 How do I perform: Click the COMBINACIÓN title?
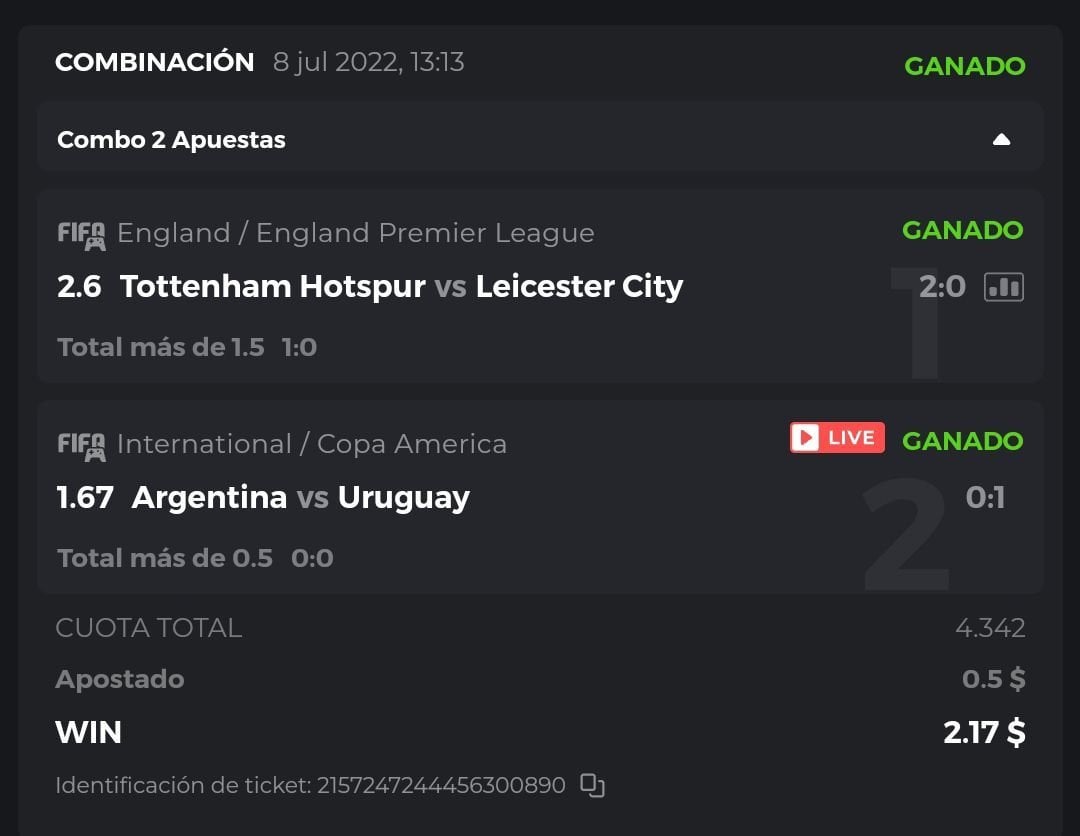click(155, 62)
